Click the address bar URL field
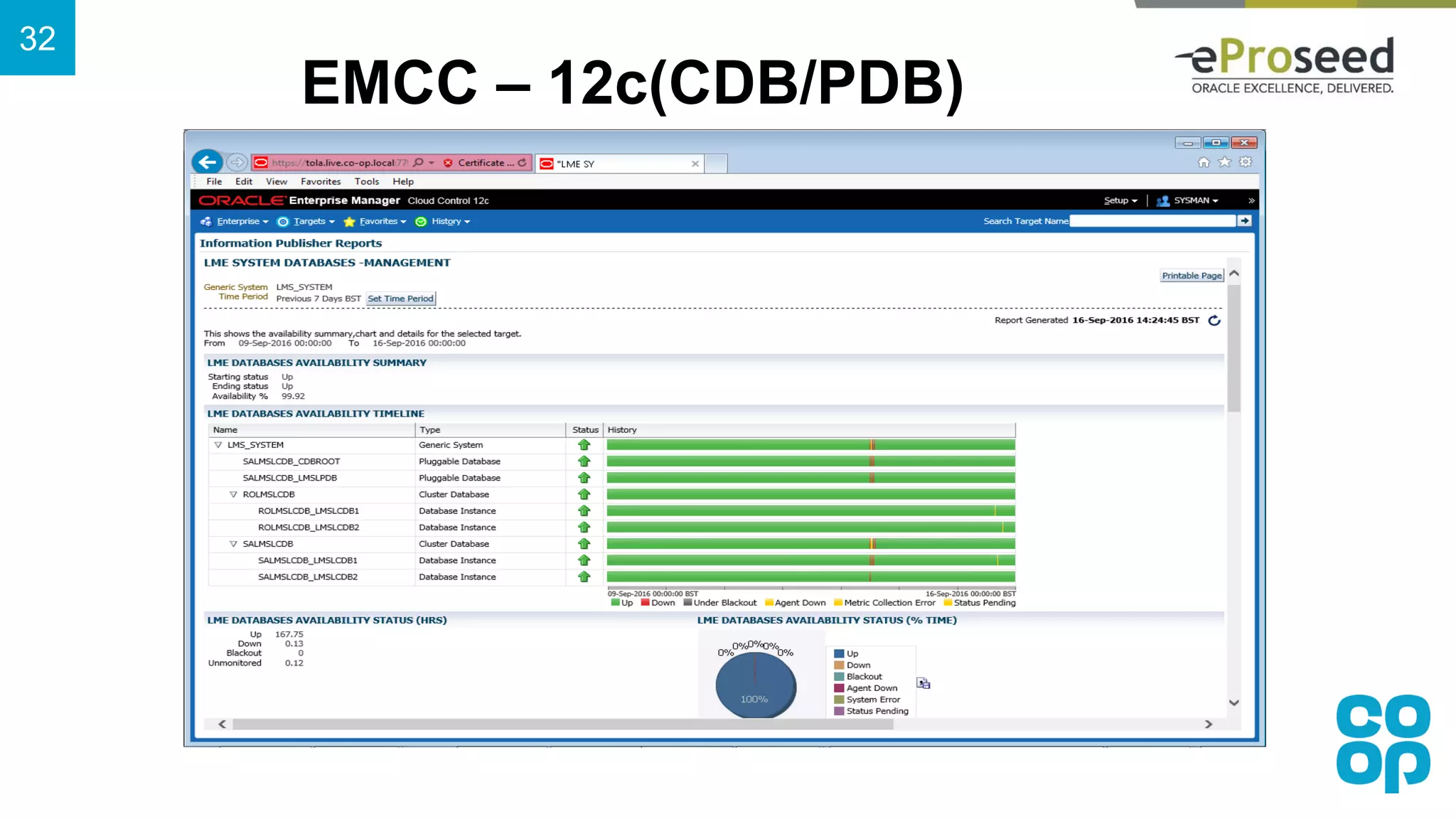1456x819 pixels. tap(340, 163)
